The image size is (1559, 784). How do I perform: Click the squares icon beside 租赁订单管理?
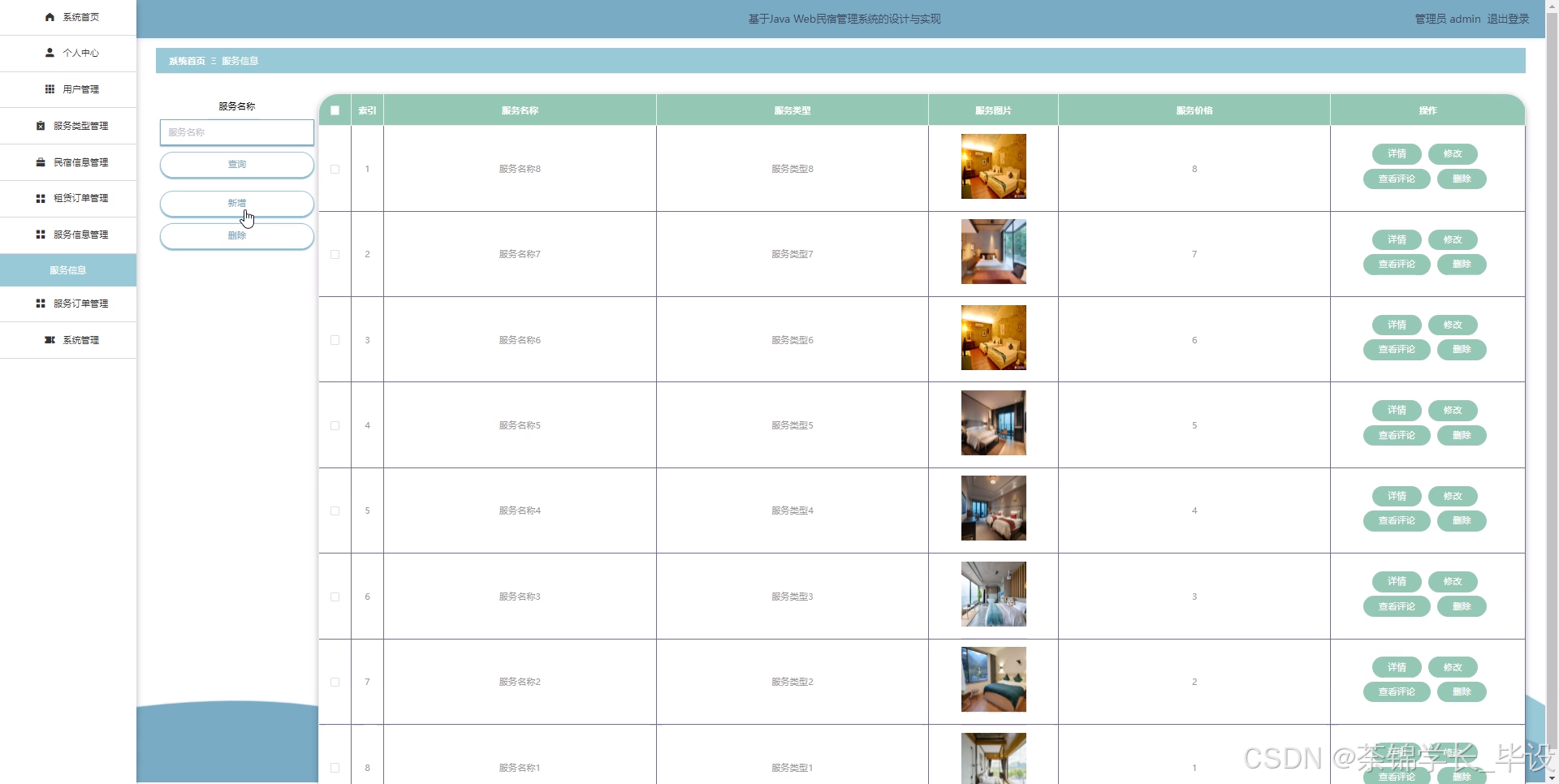click(41, 198)
